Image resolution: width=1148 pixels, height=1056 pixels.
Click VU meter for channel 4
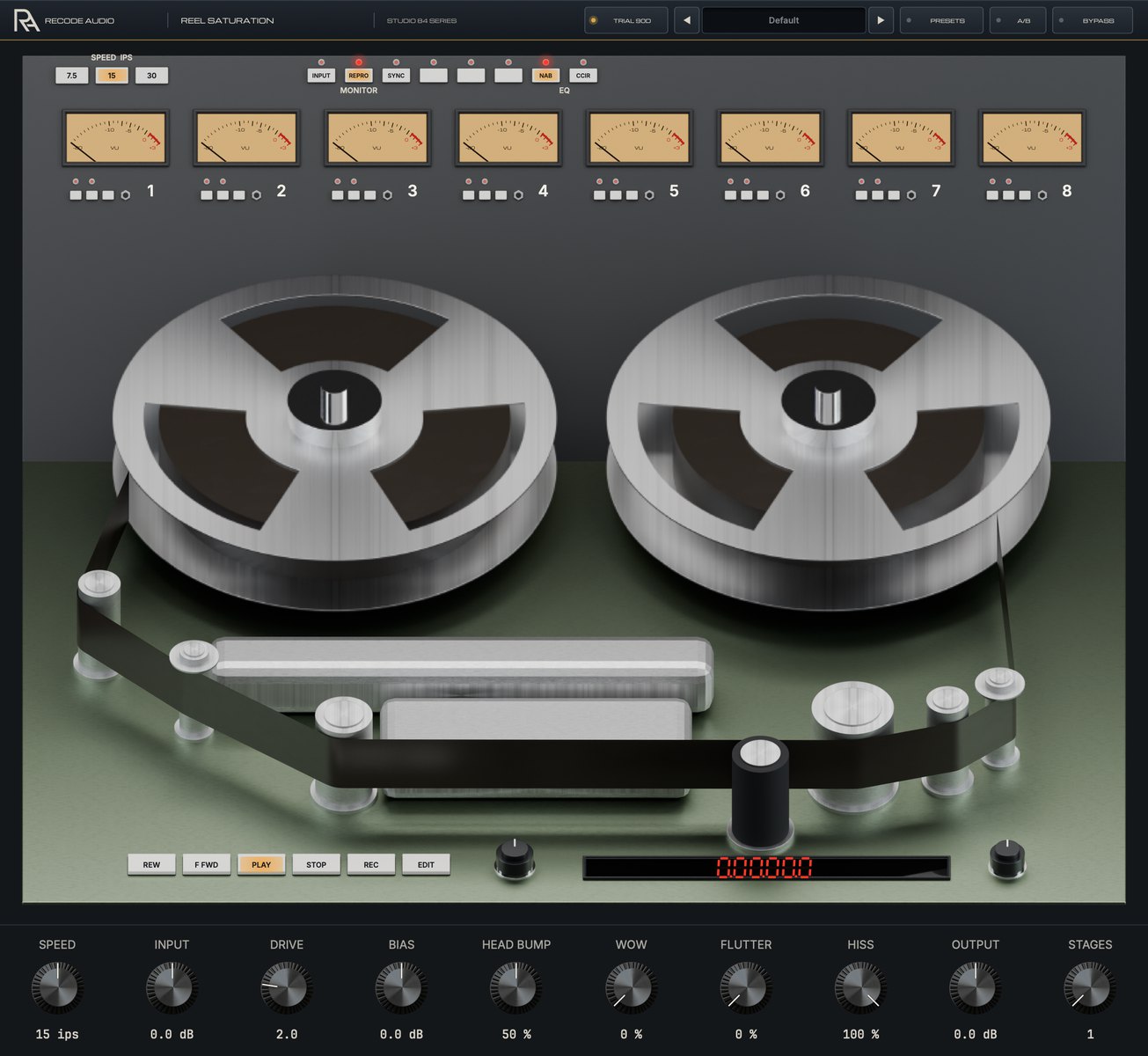(508, 138)
